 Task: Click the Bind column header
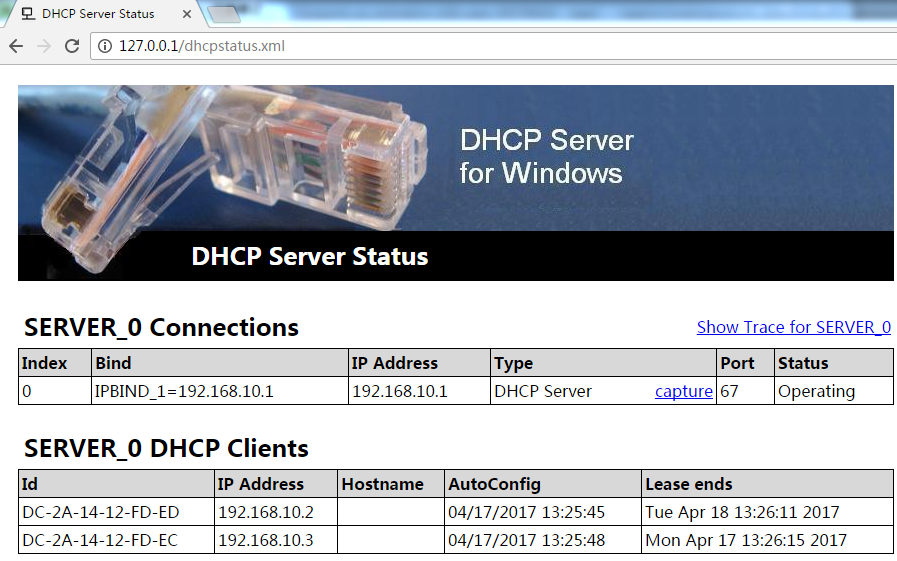(220, 363)
